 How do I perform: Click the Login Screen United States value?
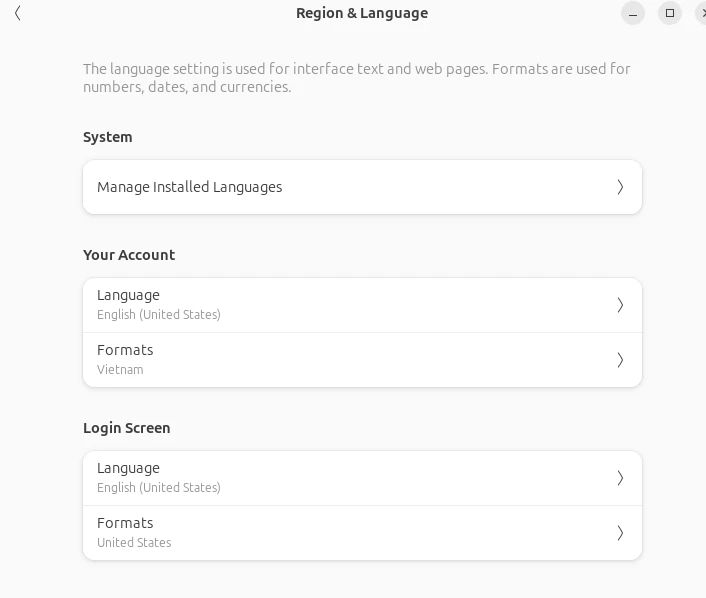(134, 543)
